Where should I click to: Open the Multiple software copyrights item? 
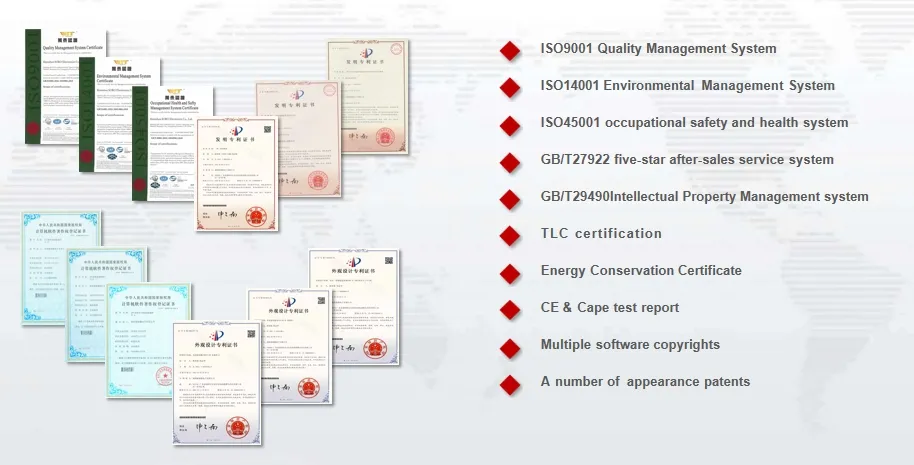[630, 345]
